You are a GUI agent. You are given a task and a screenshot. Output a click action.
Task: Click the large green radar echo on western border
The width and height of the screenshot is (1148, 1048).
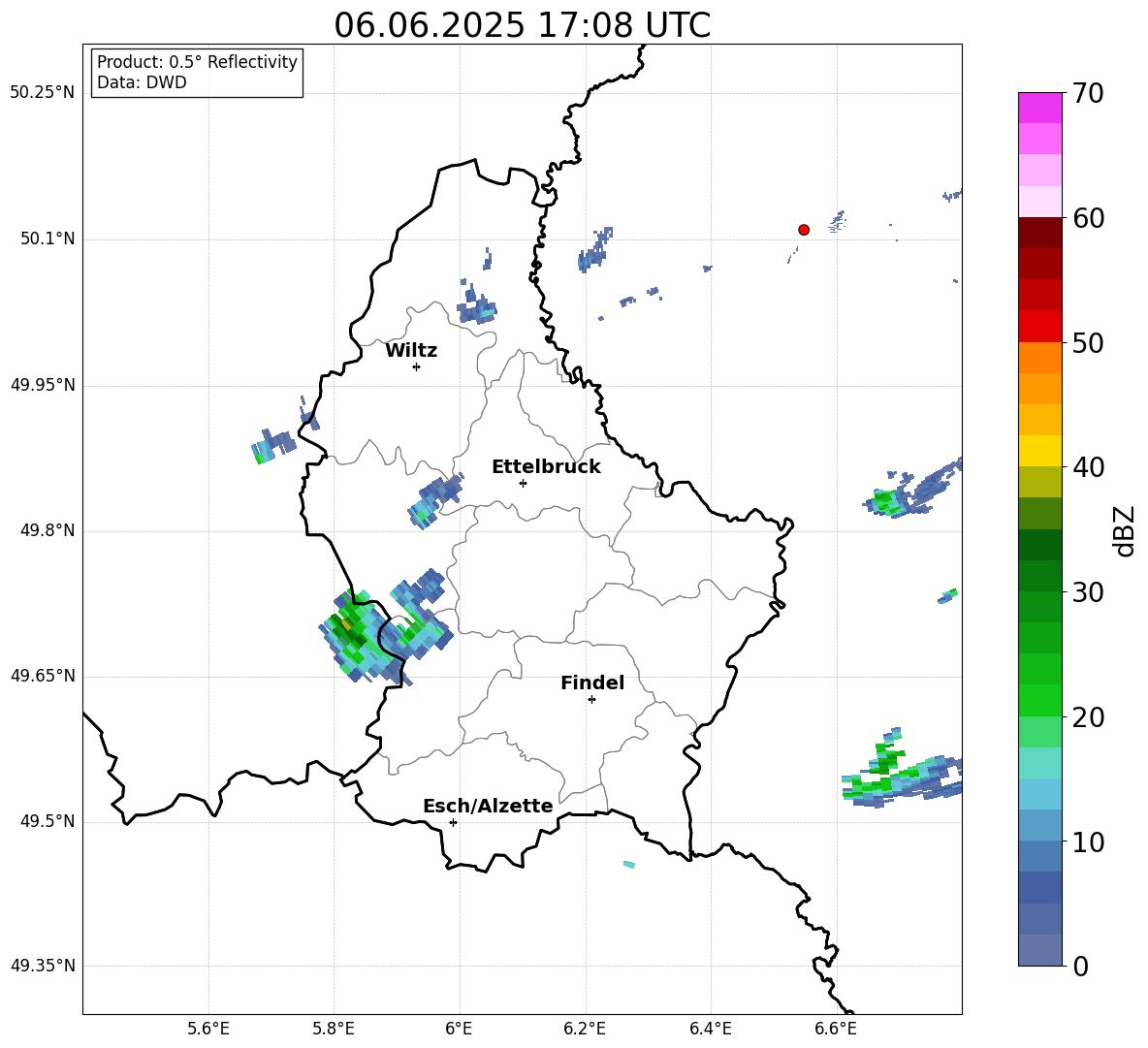363,635
